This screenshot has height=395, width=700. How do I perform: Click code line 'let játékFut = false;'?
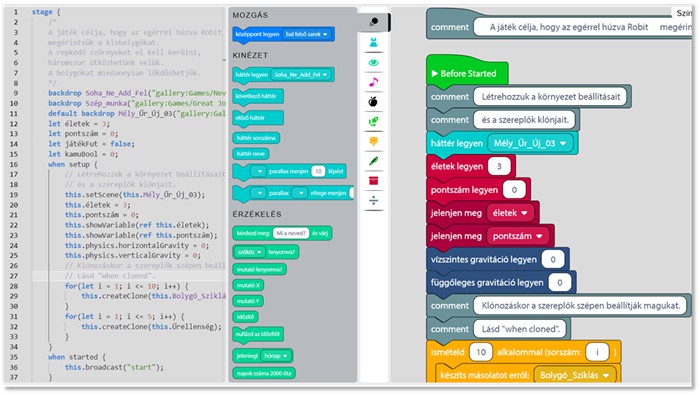coord(92,144)
